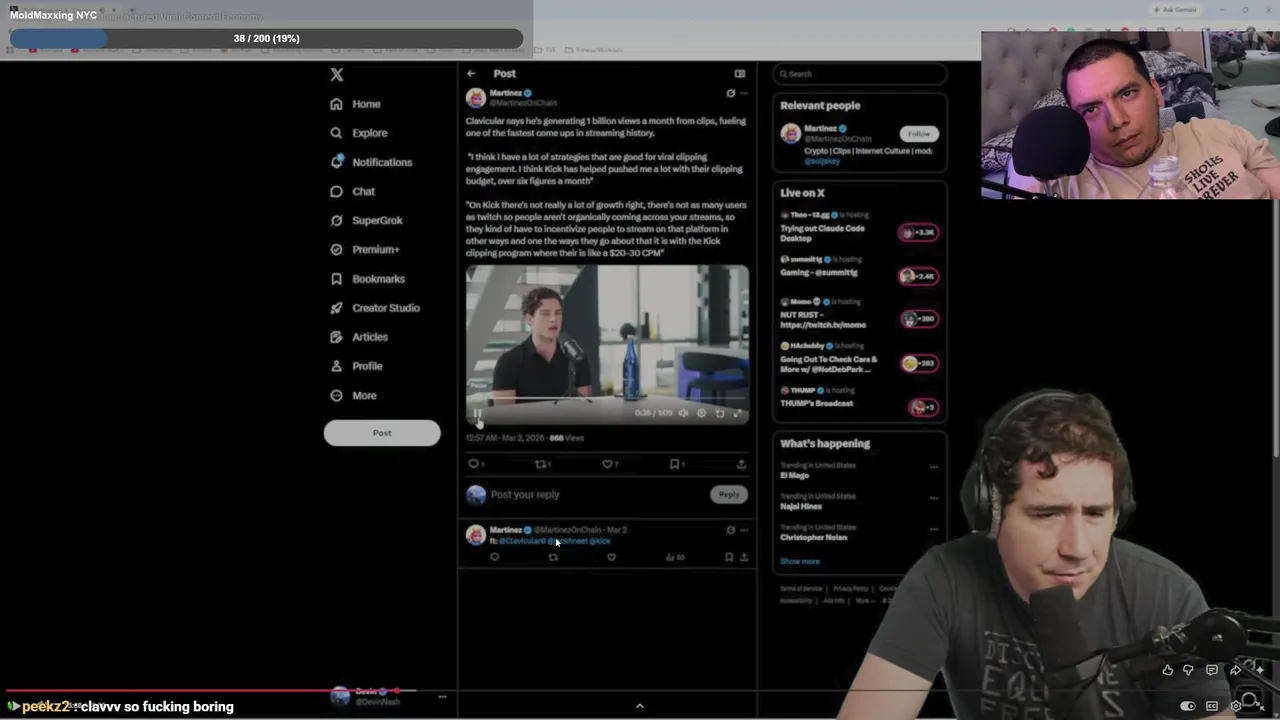The image size is (1280, 720).
Task: Click the Grok icon on main Martinez post
Action: (730, 93)
